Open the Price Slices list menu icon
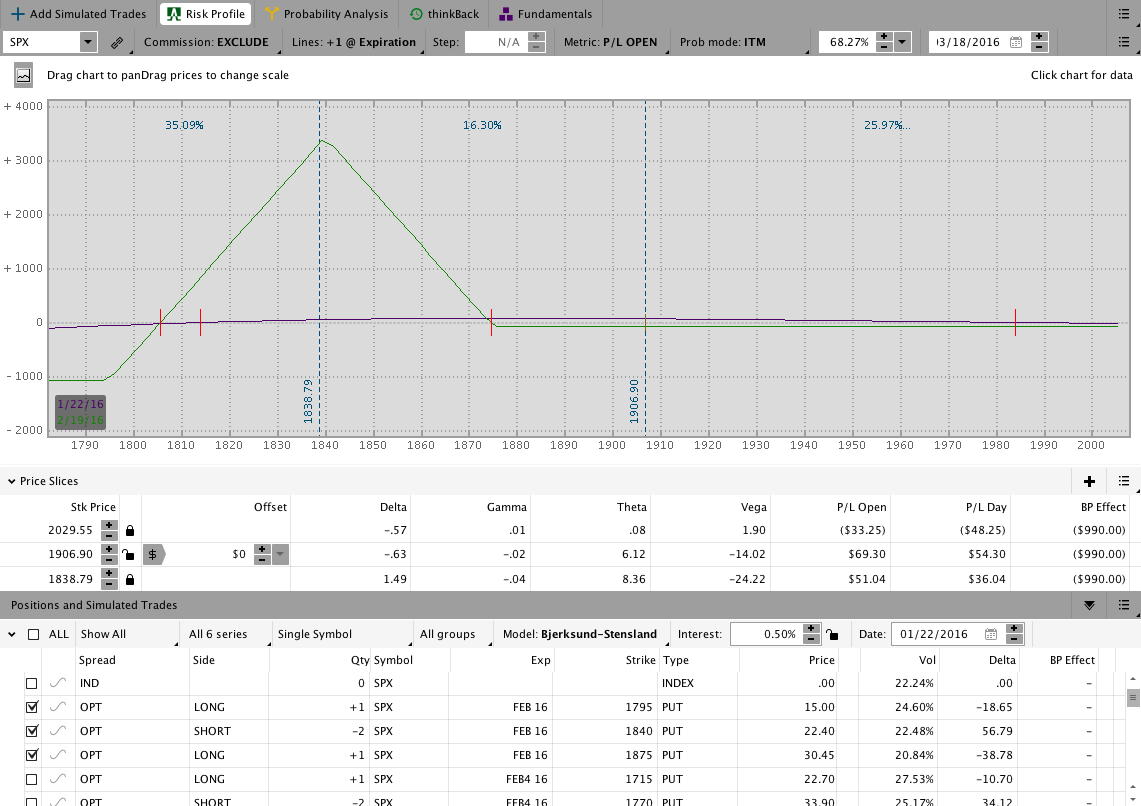1141x806 pixels. click(x=1124, y=481)
